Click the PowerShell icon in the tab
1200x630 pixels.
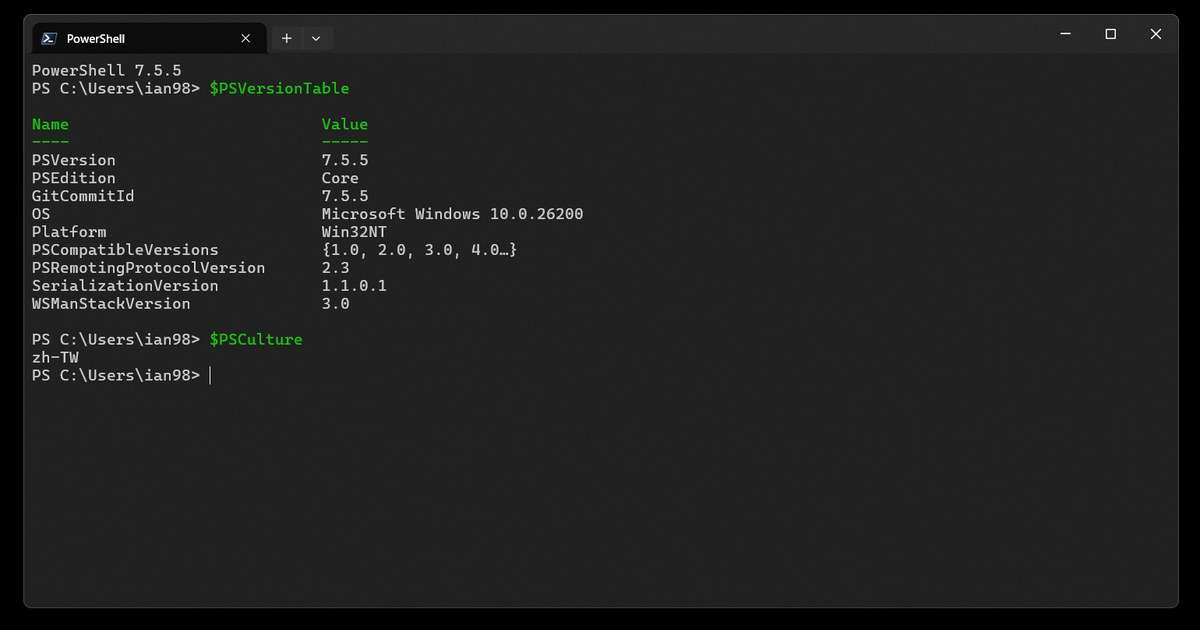[48, 38]
